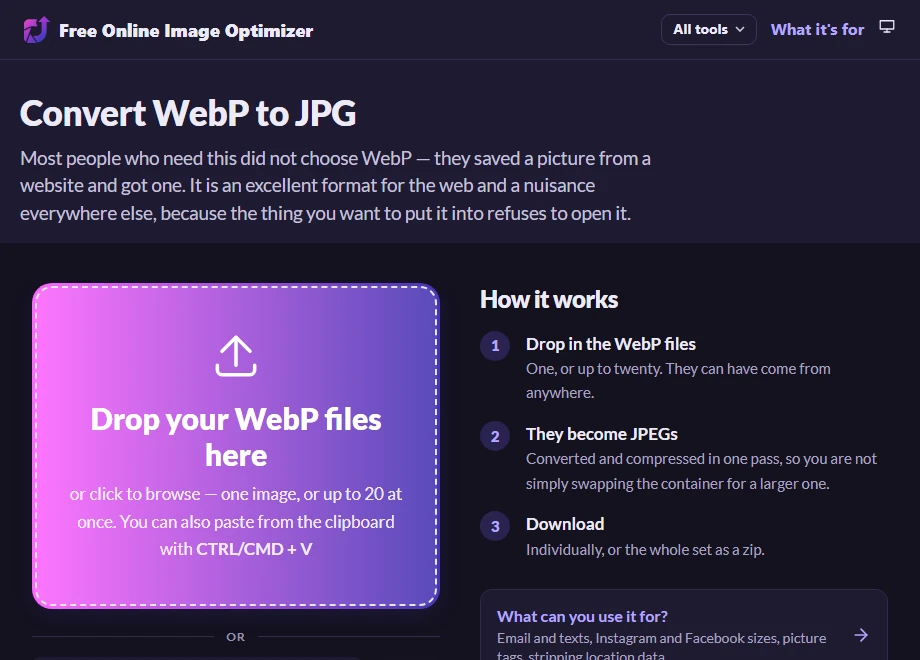Click the 'Email and texts, Instagram and Facebook sizes' text
920x660 pixels.
661,647
